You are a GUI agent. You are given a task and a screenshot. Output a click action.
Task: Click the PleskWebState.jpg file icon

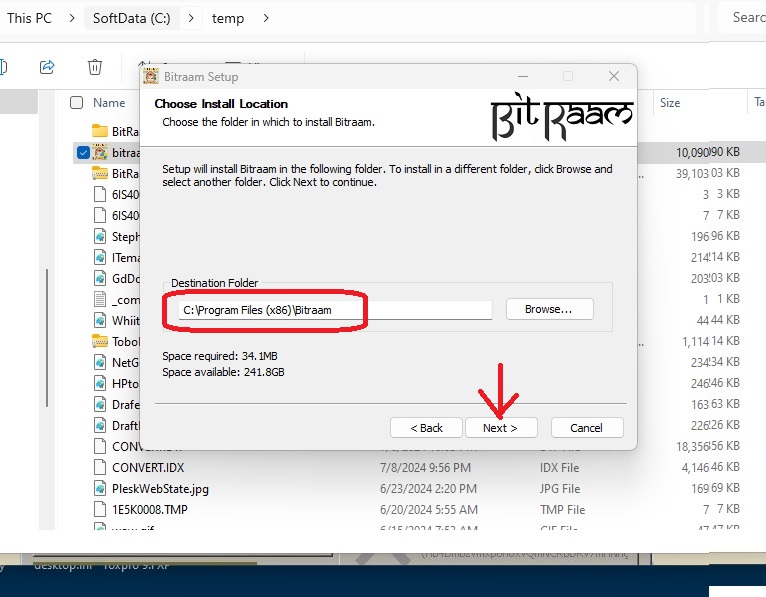[x=100, y=488]
